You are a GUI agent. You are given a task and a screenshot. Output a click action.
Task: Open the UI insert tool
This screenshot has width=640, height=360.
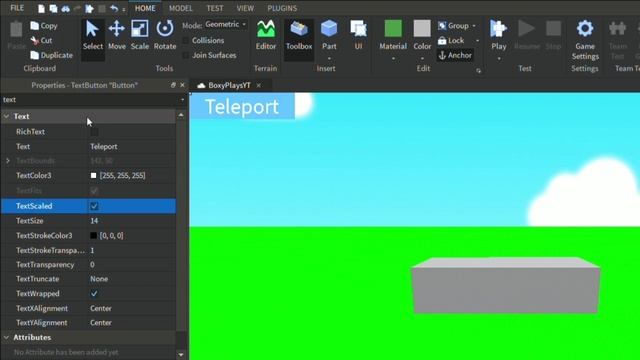pyautogui.click(x=358, y=36)
